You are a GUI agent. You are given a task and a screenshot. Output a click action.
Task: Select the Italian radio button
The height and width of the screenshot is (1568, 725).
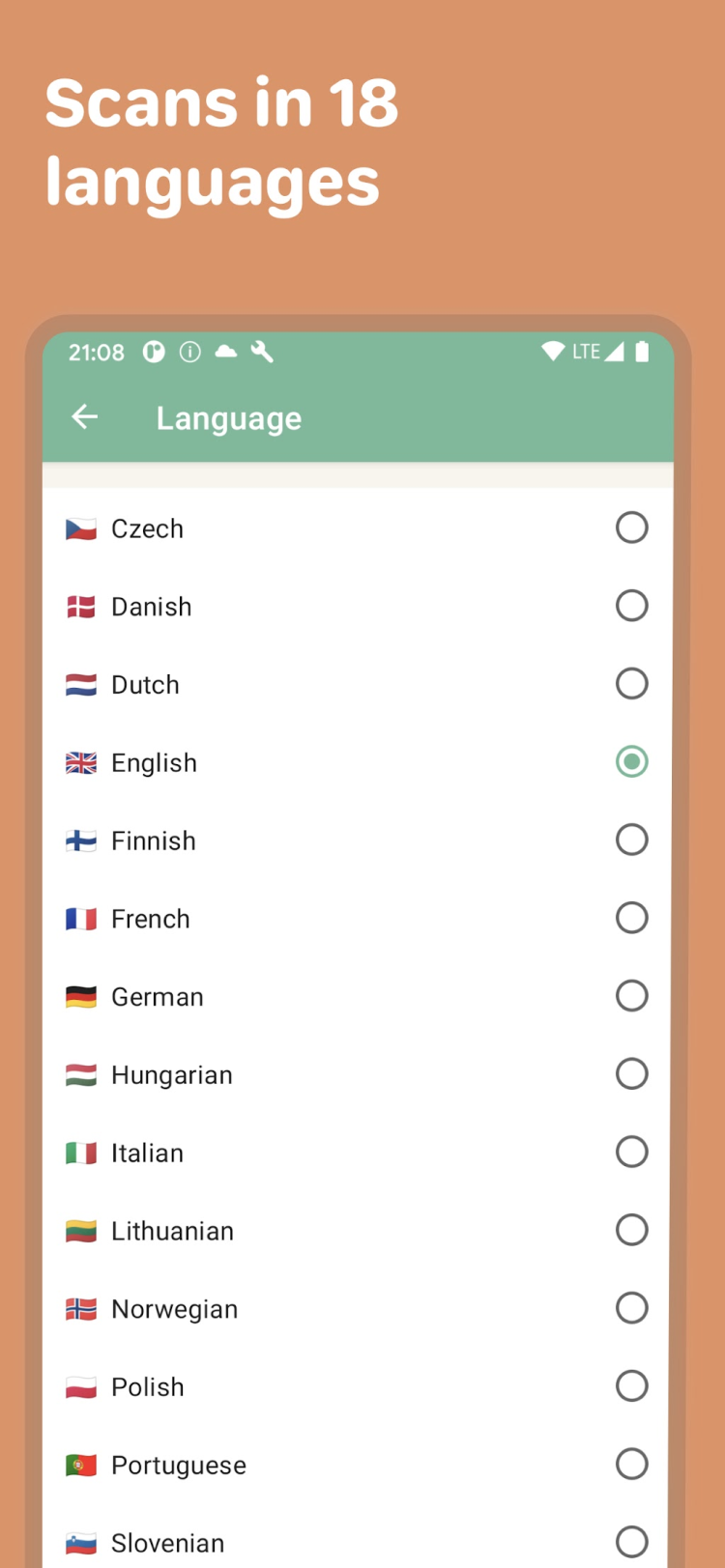[631, 1152]
